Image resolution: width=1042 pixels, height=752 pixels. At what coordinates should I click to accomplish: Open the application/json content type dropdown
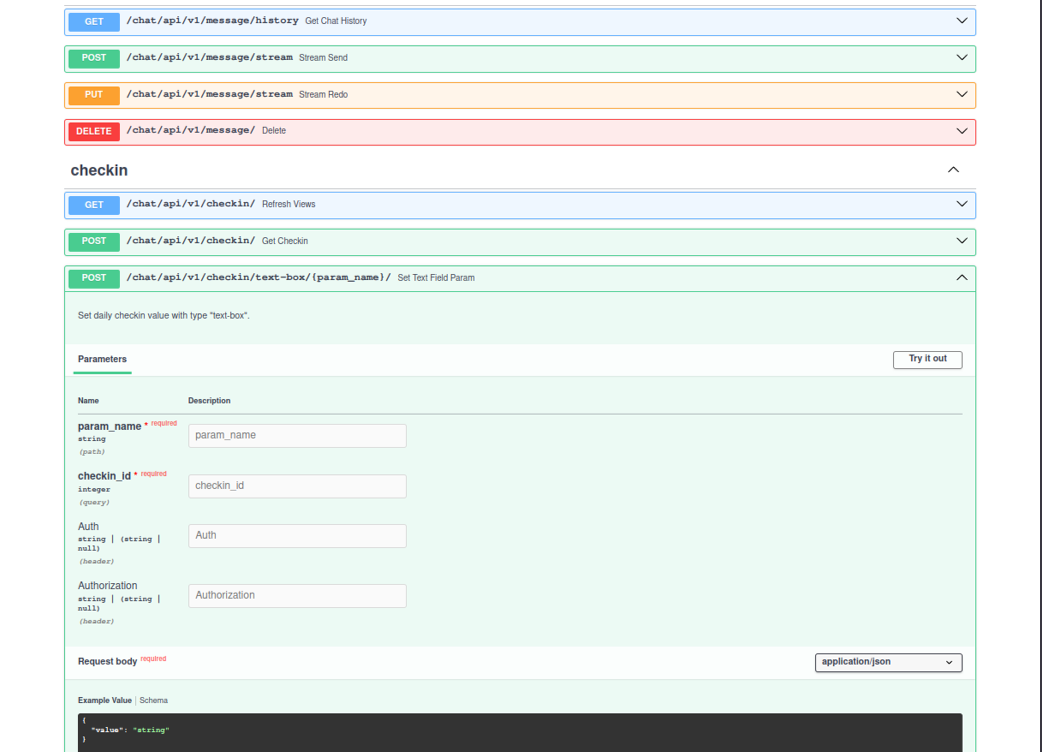pyautogui.click(x=888, y=662)
